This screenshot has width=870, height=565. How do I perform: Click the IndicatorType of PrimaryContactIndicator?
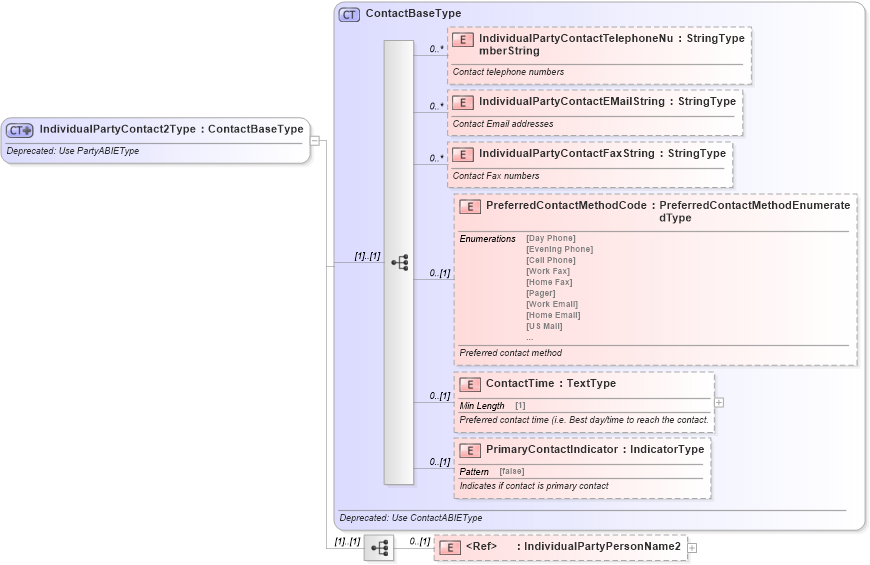(666, 450)
